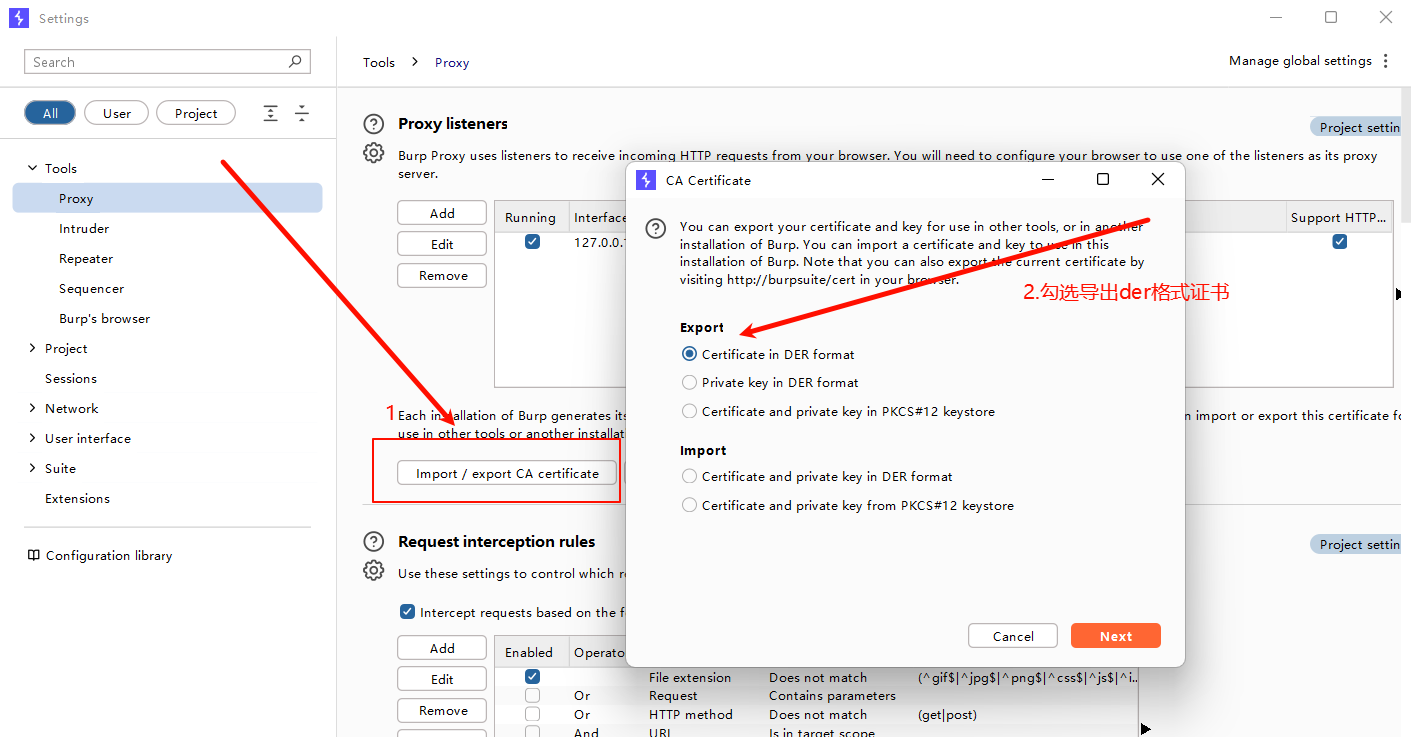The width and height of the screenshot is (1411, 737).
Task: Add a new proxy listener
Action: (x=442, y=213)
